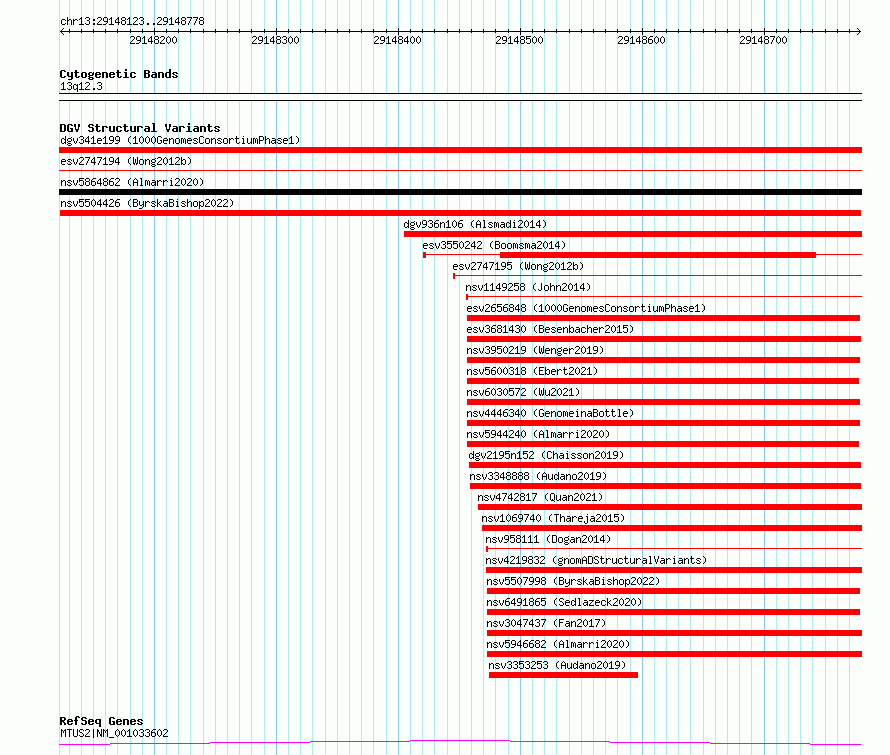This screenshot has width=890, height=755.
Task: Open nsv3353253 (Audano2019) label
Action: pos(557,665)
